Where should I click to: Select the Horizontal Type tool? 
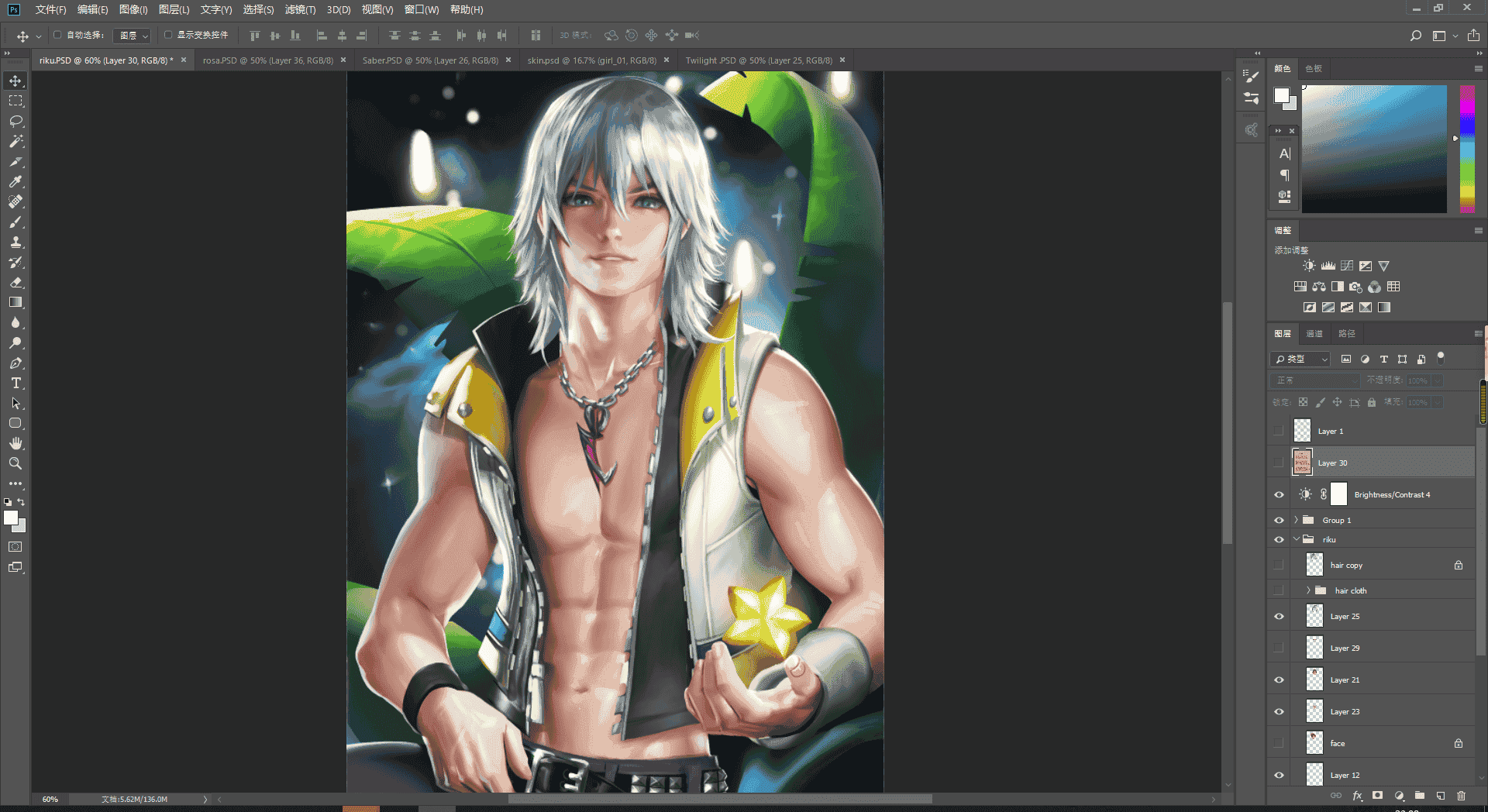(x=15, y=384)
